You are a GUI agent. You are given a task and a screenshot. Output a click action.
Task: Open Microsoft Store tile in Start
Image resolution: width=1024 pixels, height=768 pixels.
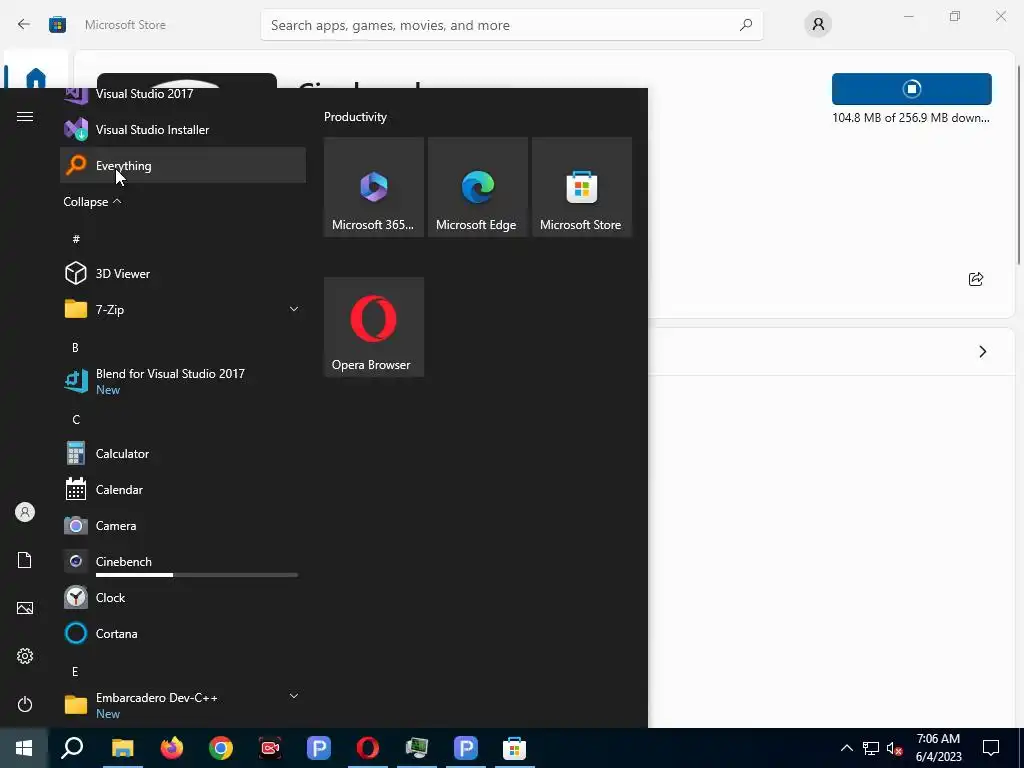click(581, 187)
